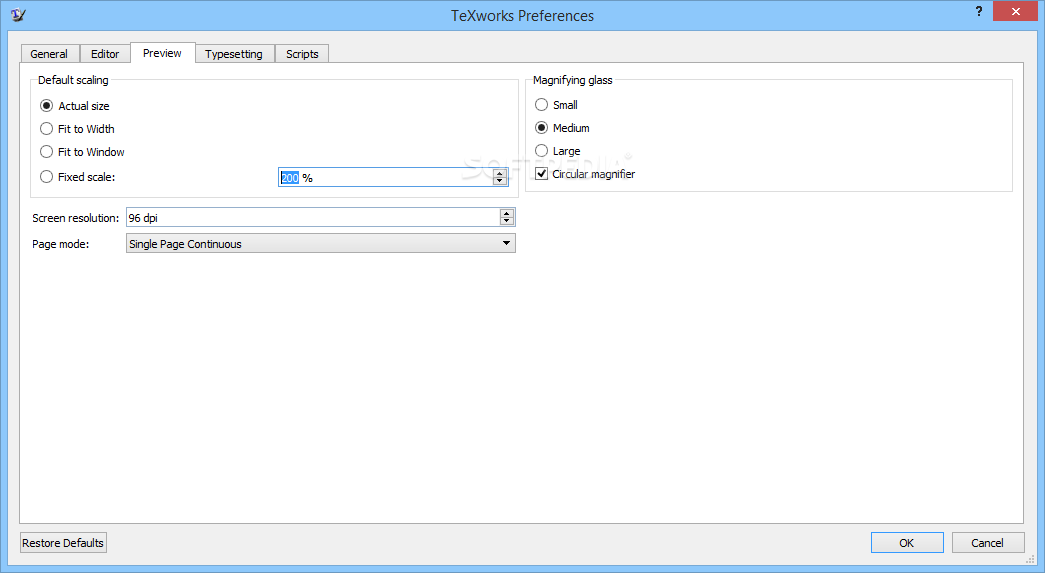Decrease screen resolution with down arrow
The width and height of the screenshot is (1045, 573).
(507, 221)
